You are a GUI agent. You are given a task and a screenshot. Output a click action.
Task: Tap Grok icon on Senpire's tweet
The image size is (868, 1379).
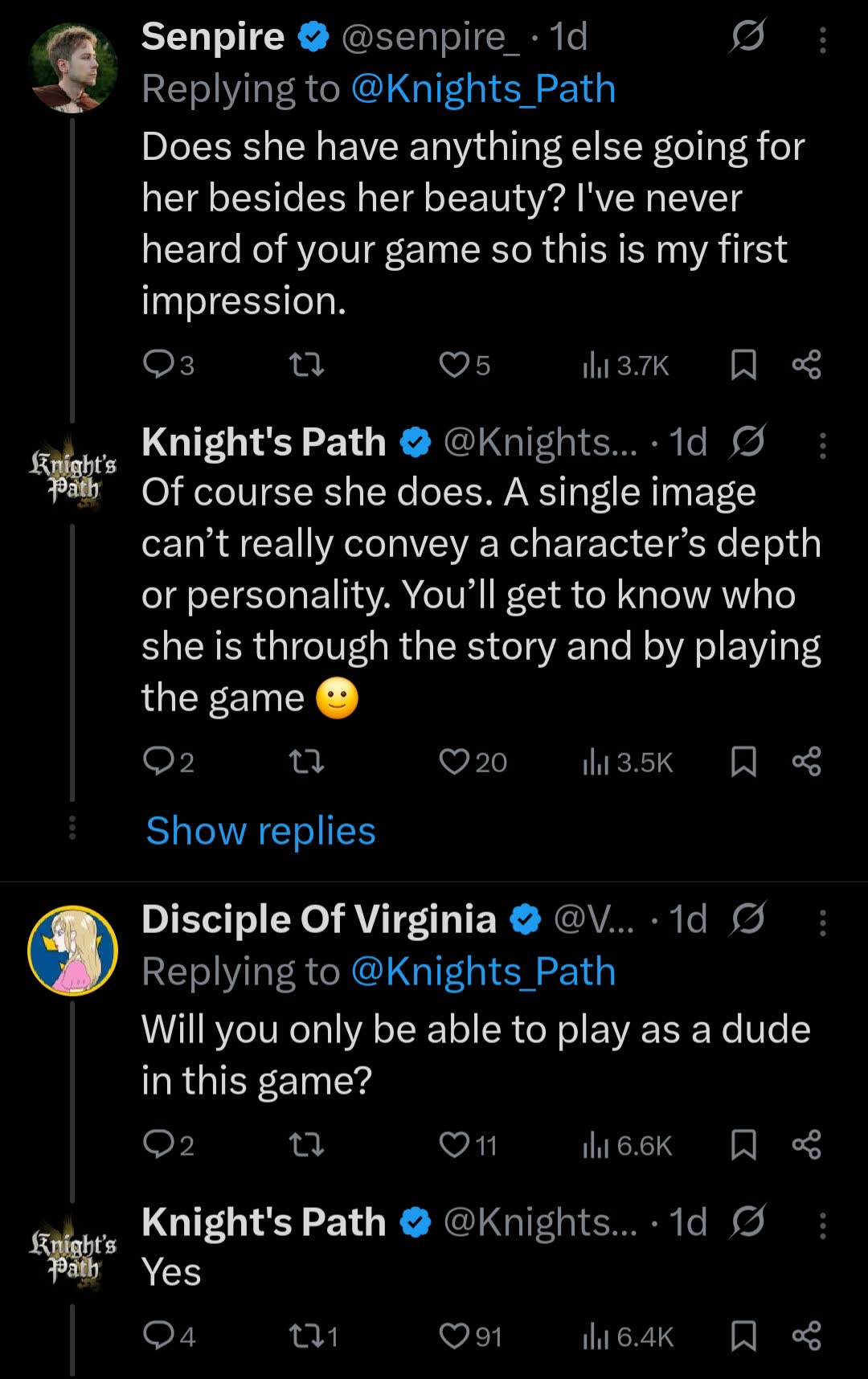pos(748,36)
